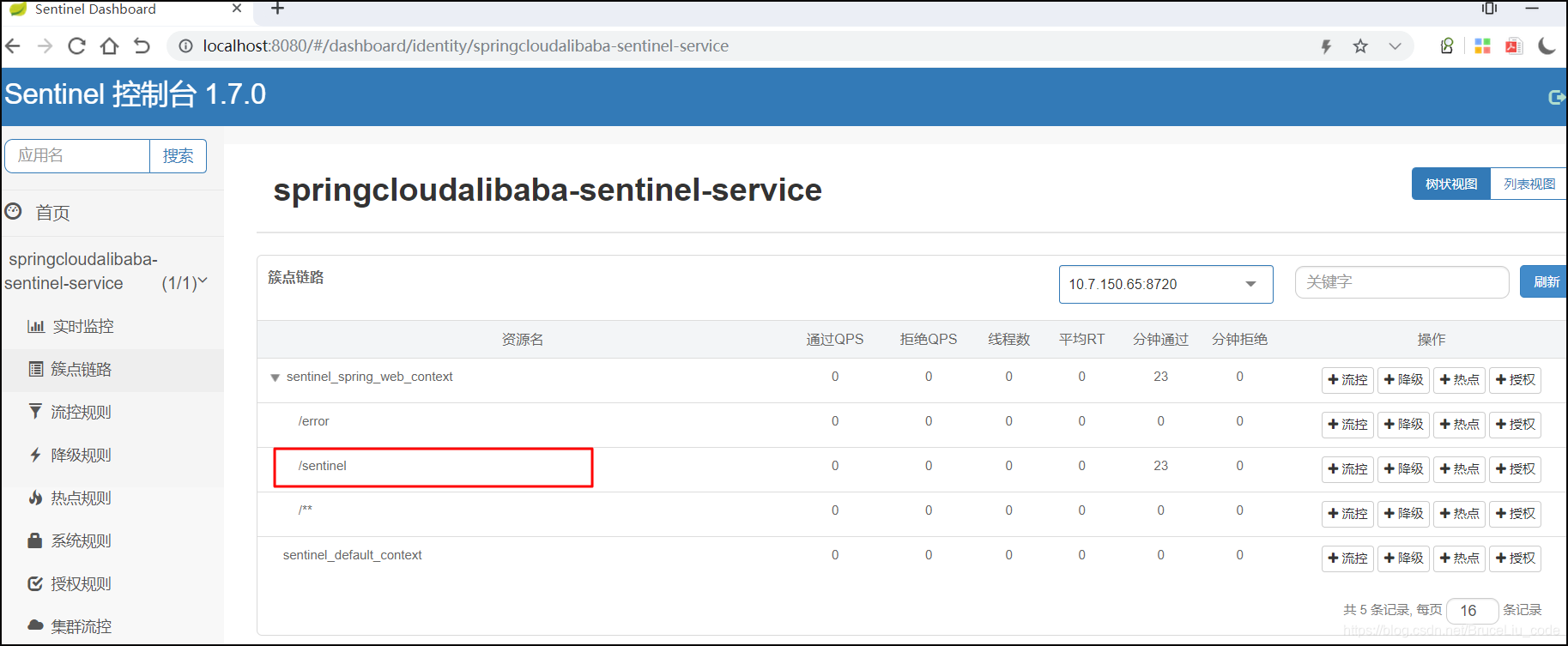Add 热点 rule for sentinel_default_context
Screen dimensions: 1568x646
[x=1459, y=558]
